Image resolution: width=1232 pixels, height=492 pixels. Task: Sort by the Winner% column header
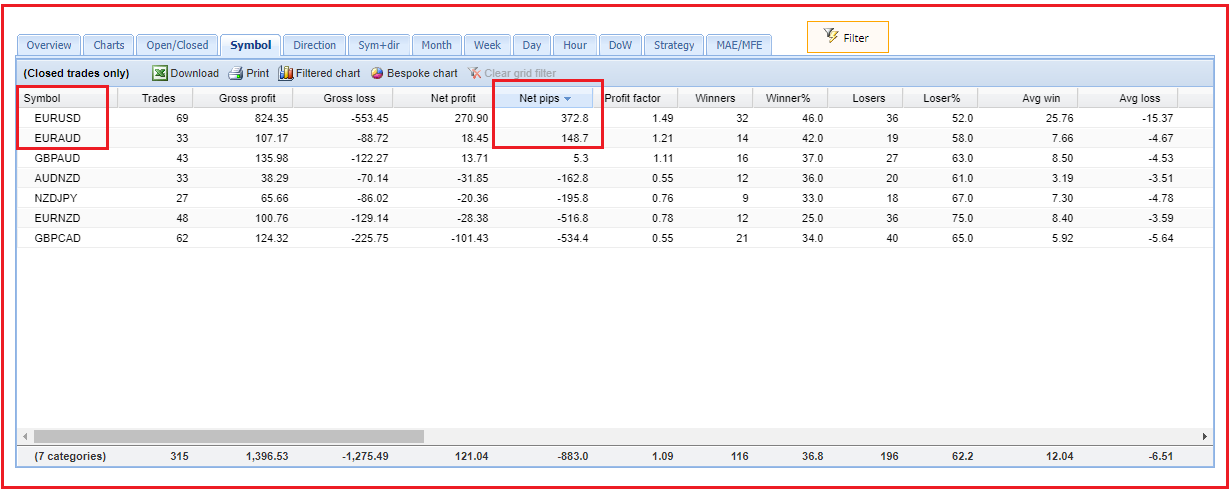790,98
